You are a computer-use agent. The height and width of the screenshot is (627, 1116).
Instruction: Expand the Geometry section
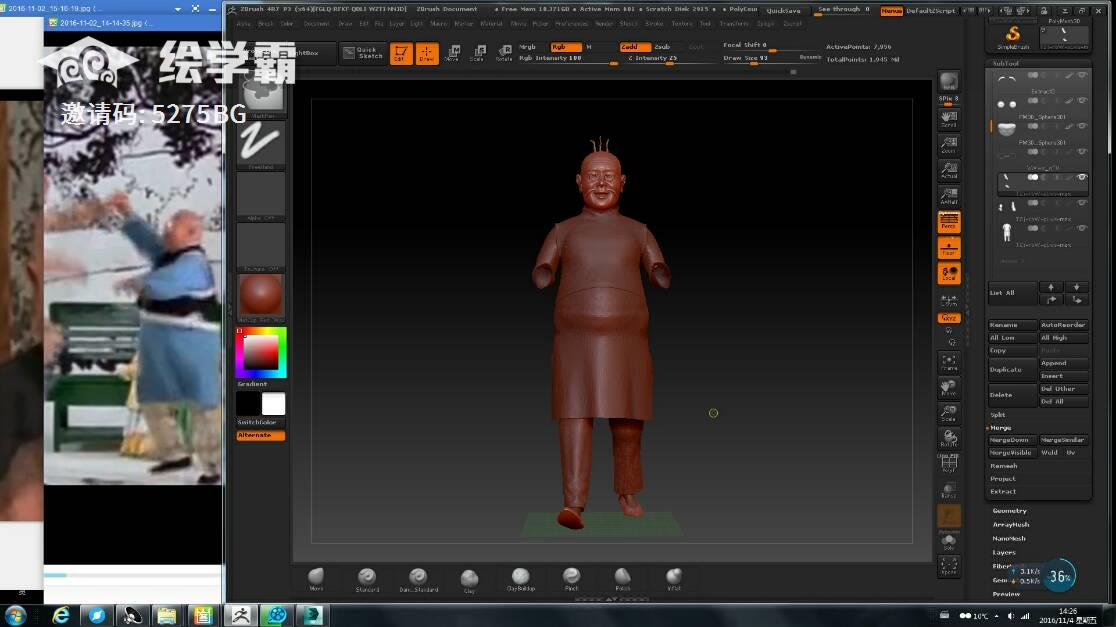1009,511
